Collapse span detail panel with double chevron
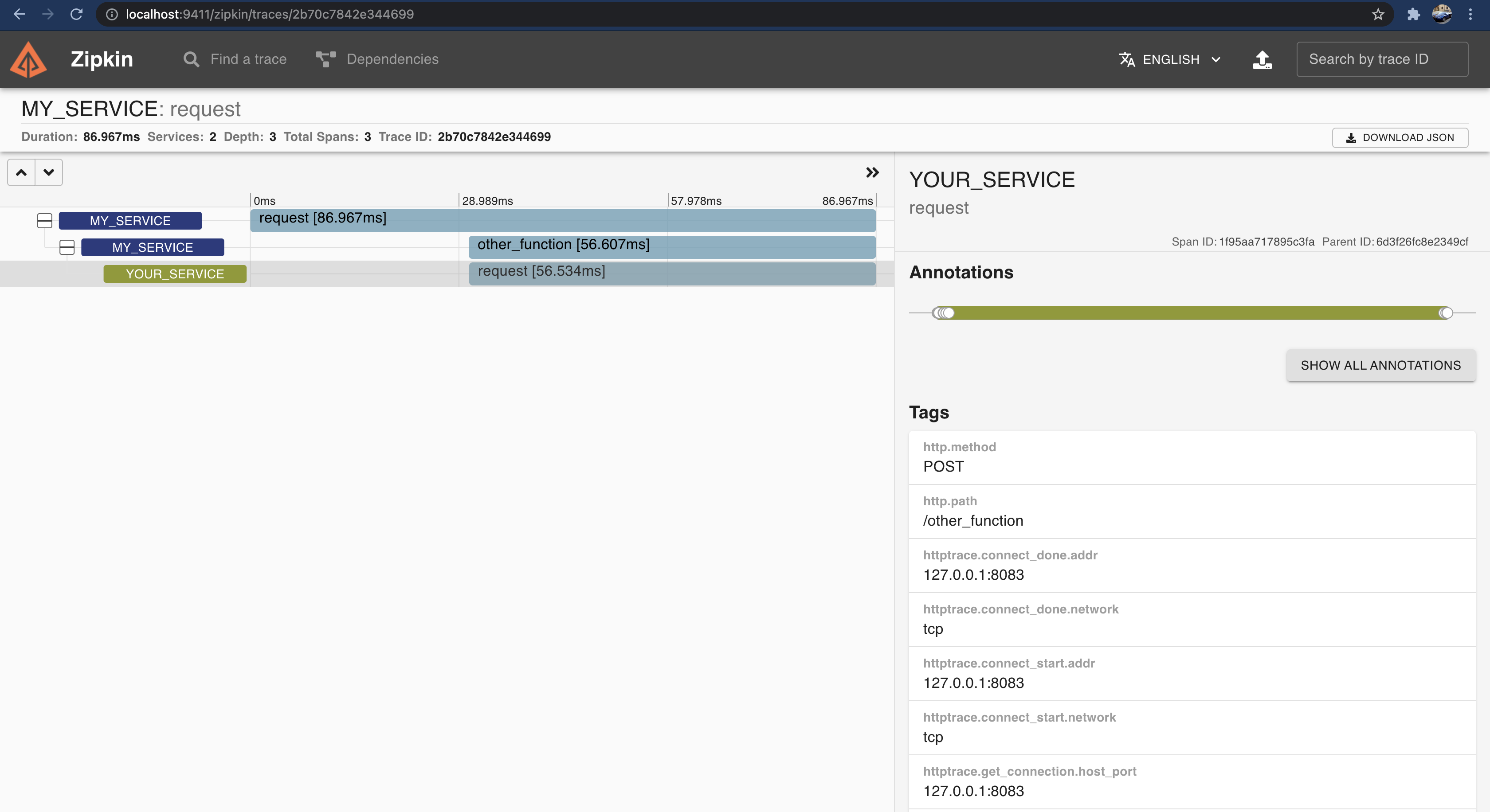Viewport: 1490px width, 812px height. click(x=872, y=172)
